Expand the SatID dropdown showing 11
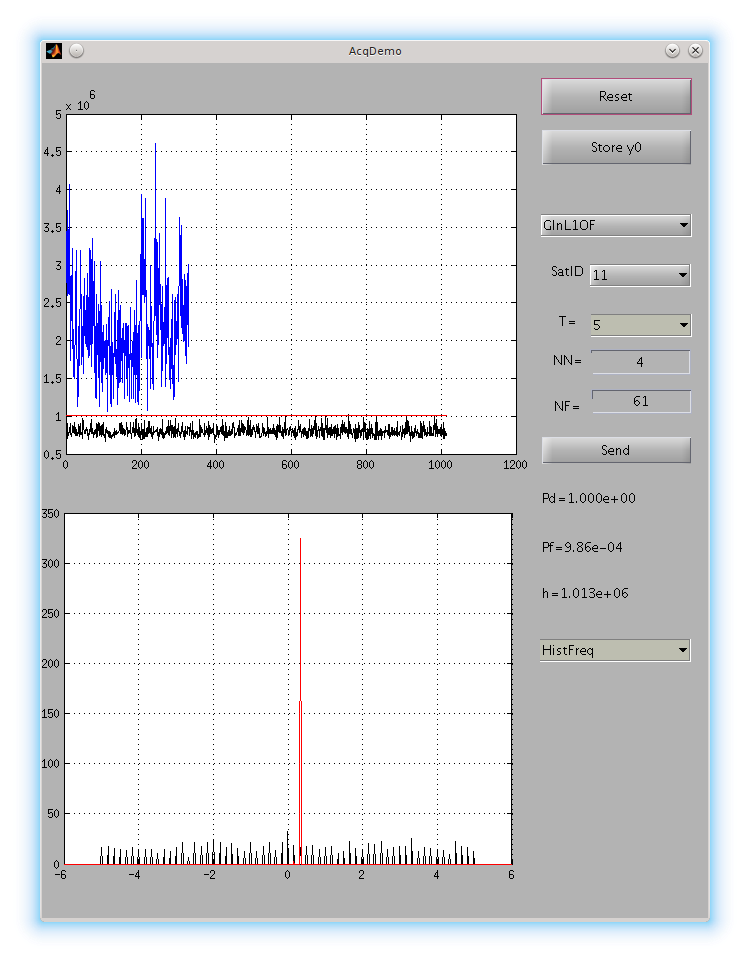The height and width of the screenshot is (962, 750). (x=640, y=275)
